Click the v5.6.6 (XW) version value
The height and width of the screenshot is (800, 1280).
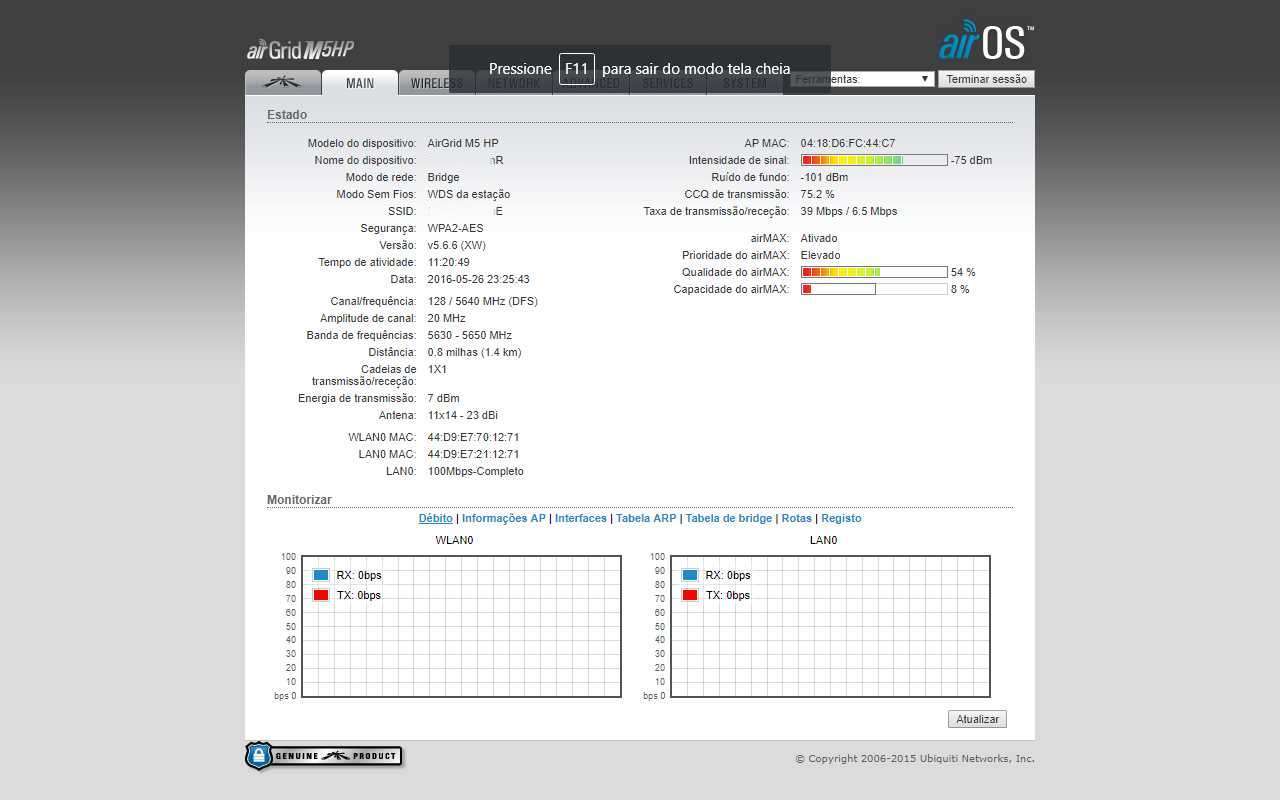pyautogui.click(x=457, y=245)
